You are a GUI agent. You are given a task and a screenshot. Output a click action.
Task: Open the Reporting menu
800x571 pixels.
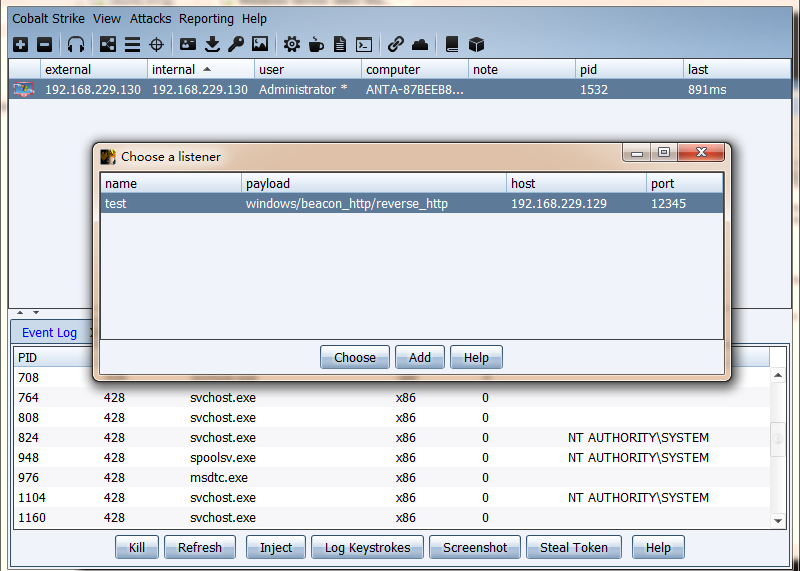coord(206,18)
